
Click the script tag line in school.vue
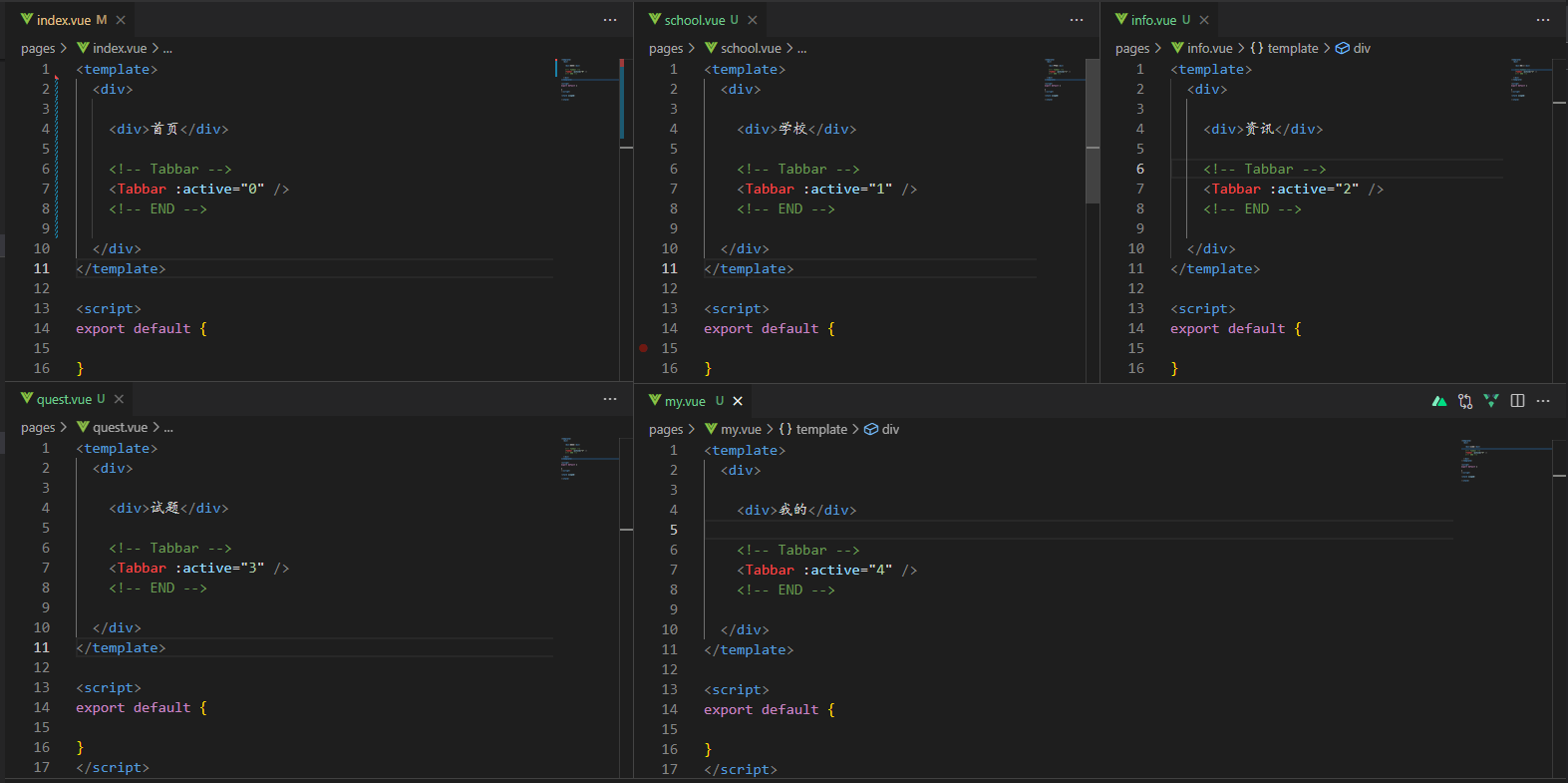737,308
